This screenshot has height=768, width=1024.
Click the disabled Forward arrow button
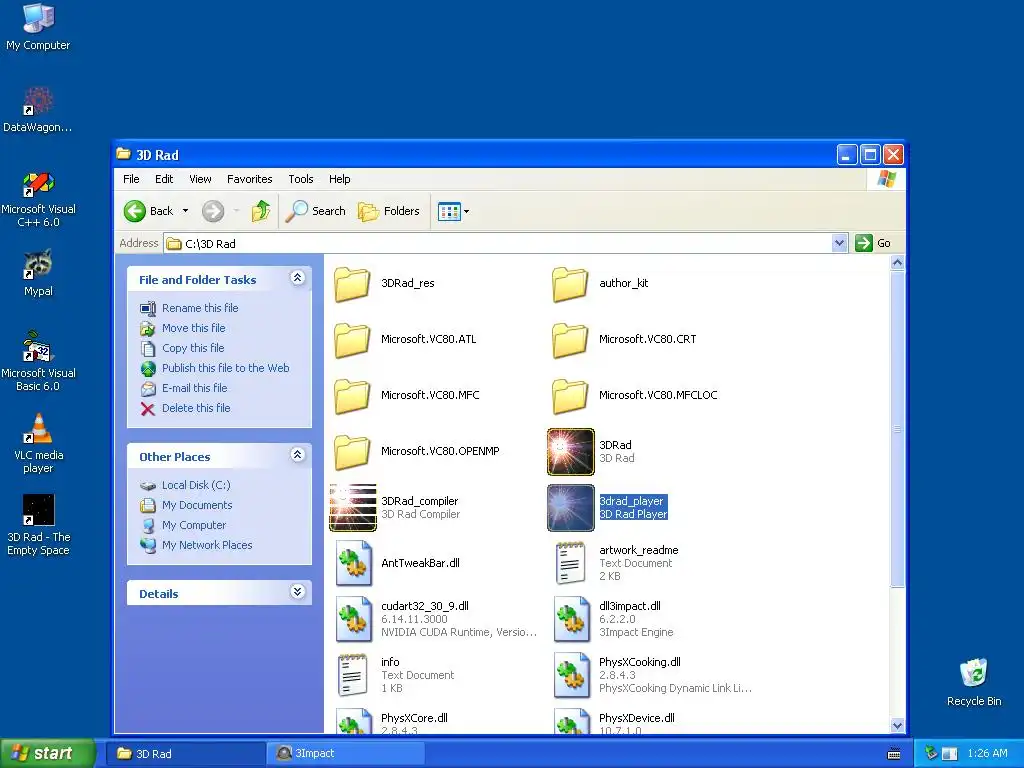coord(213,211)
